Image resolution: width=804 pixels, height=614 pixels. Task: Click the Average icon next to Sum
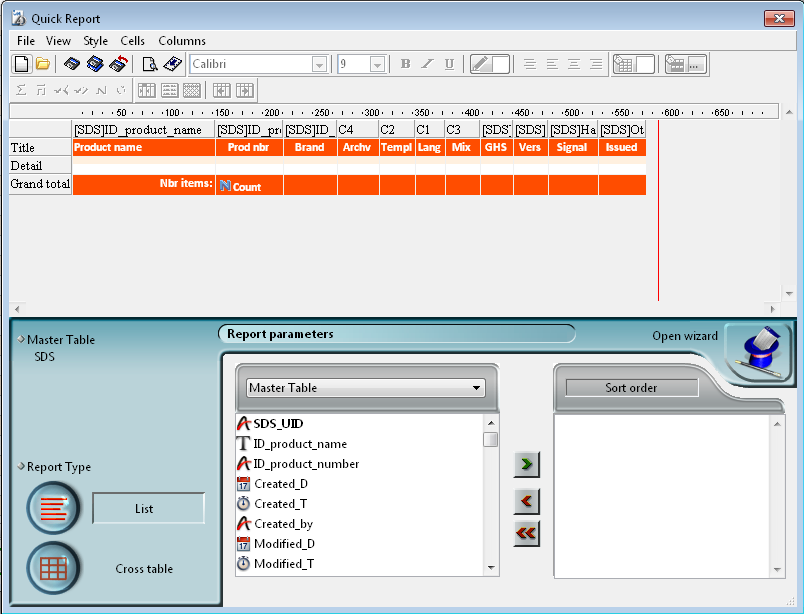pos(41,90)
